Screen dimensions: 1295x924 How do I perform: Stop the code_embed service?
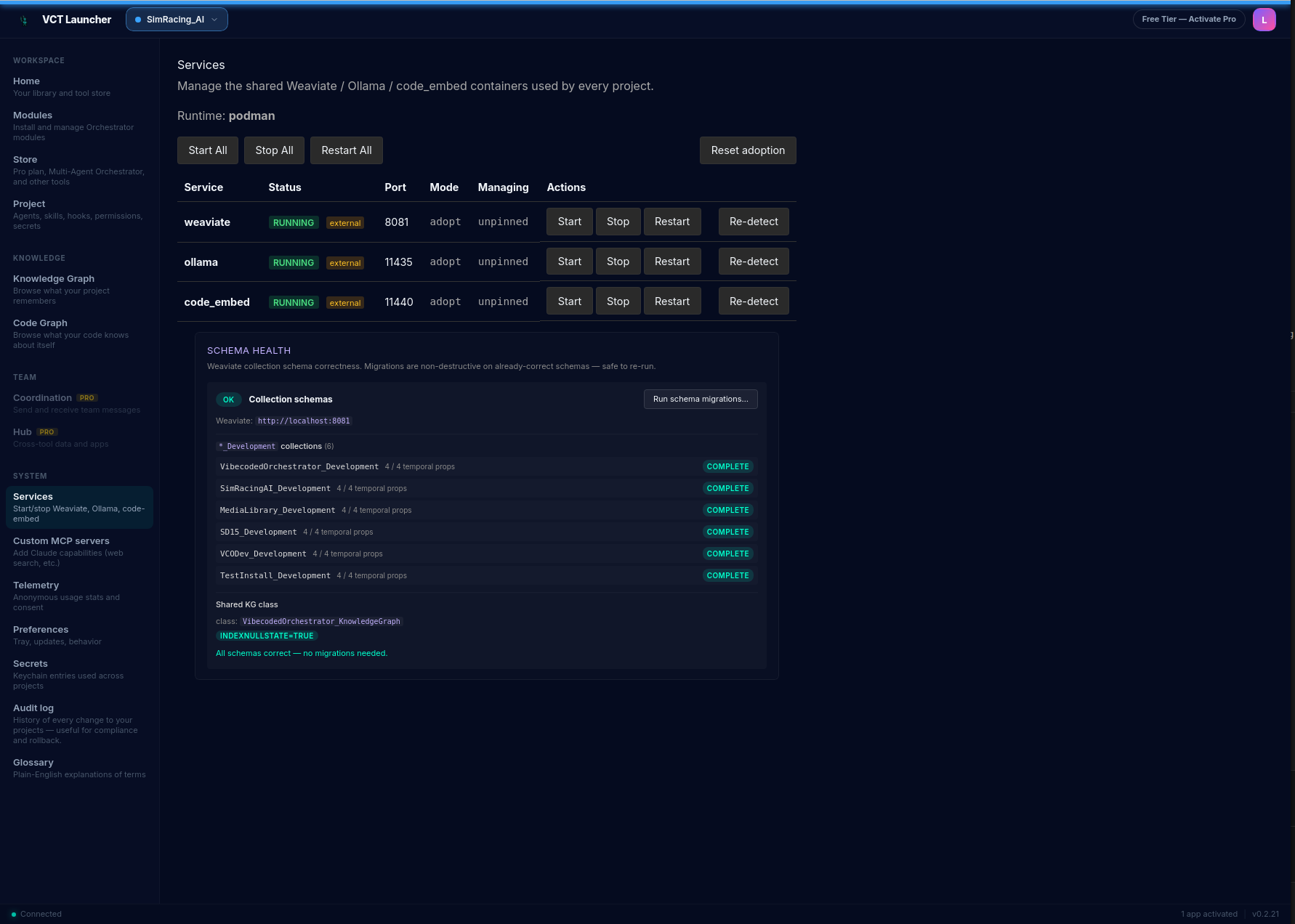pyautogui.click(x=618, y=301)
